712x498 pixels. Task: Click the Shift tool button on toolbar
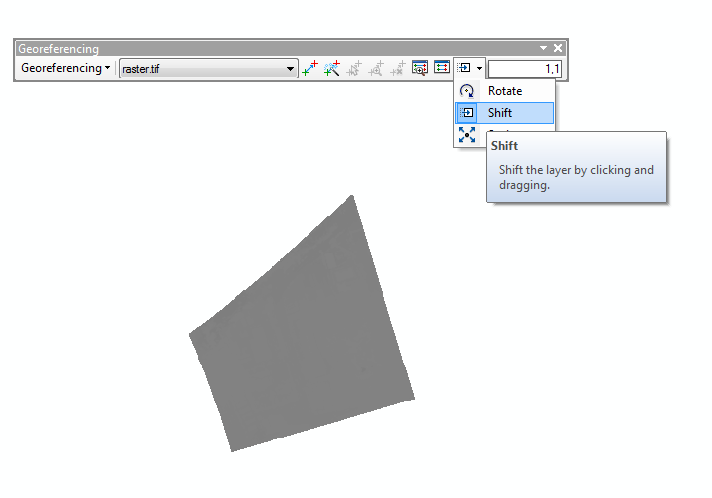tap(464, 68)
